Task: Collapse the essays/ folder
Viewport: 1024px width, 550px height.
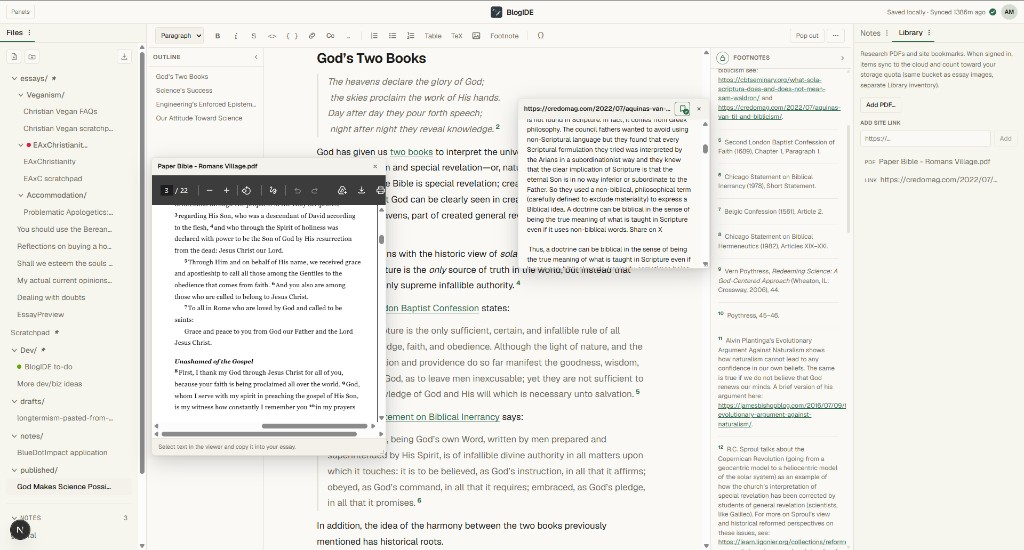Action: click(14, 78)
